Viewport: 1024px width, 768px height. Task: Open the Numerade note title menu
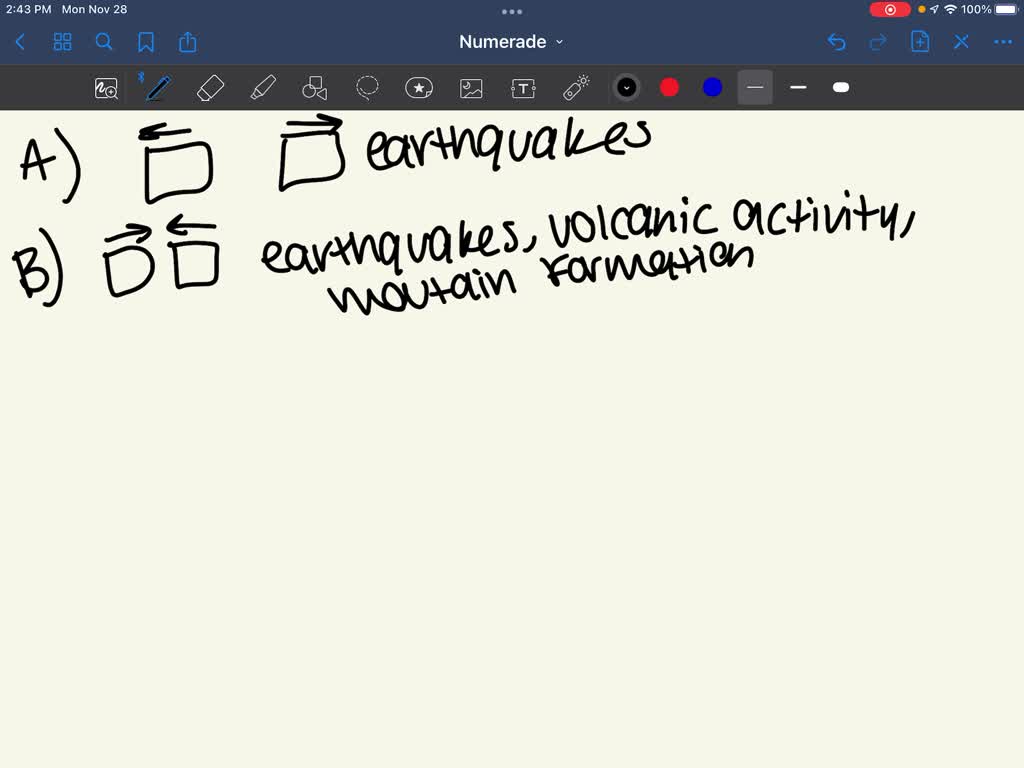point(511,42)
